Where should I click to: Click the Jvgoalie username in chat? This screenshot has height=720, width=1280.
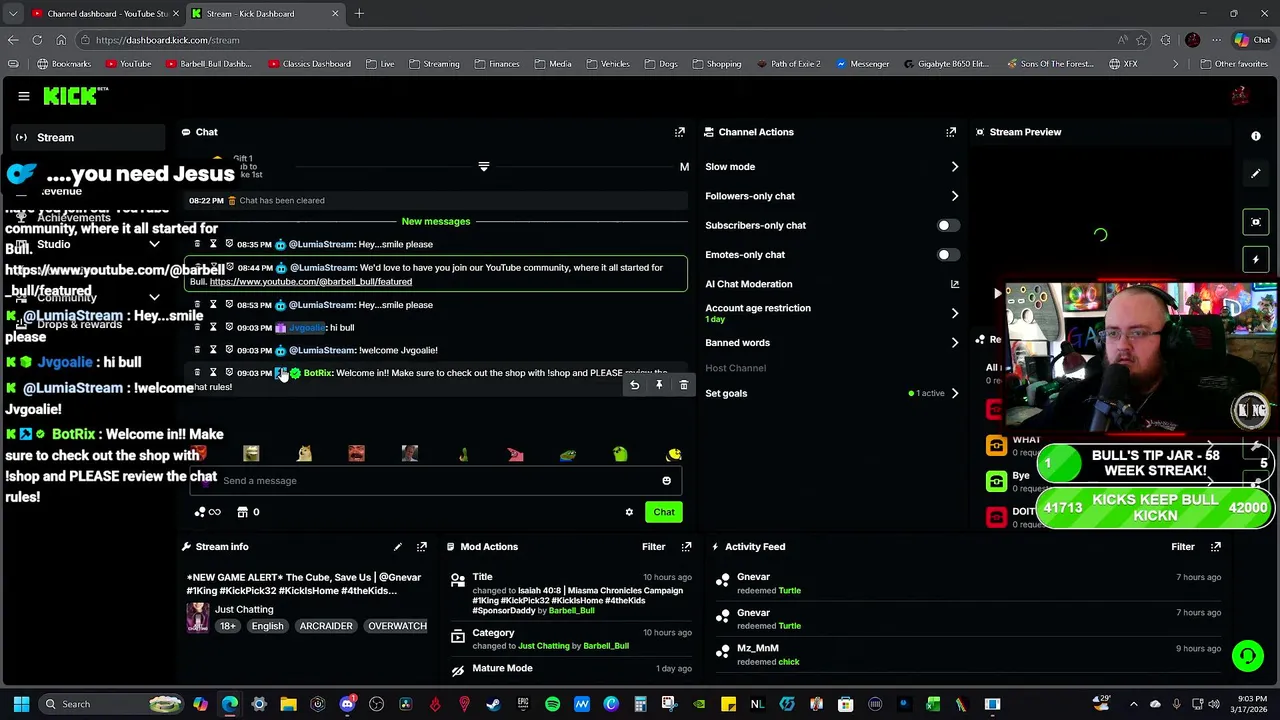click(307, 328)
